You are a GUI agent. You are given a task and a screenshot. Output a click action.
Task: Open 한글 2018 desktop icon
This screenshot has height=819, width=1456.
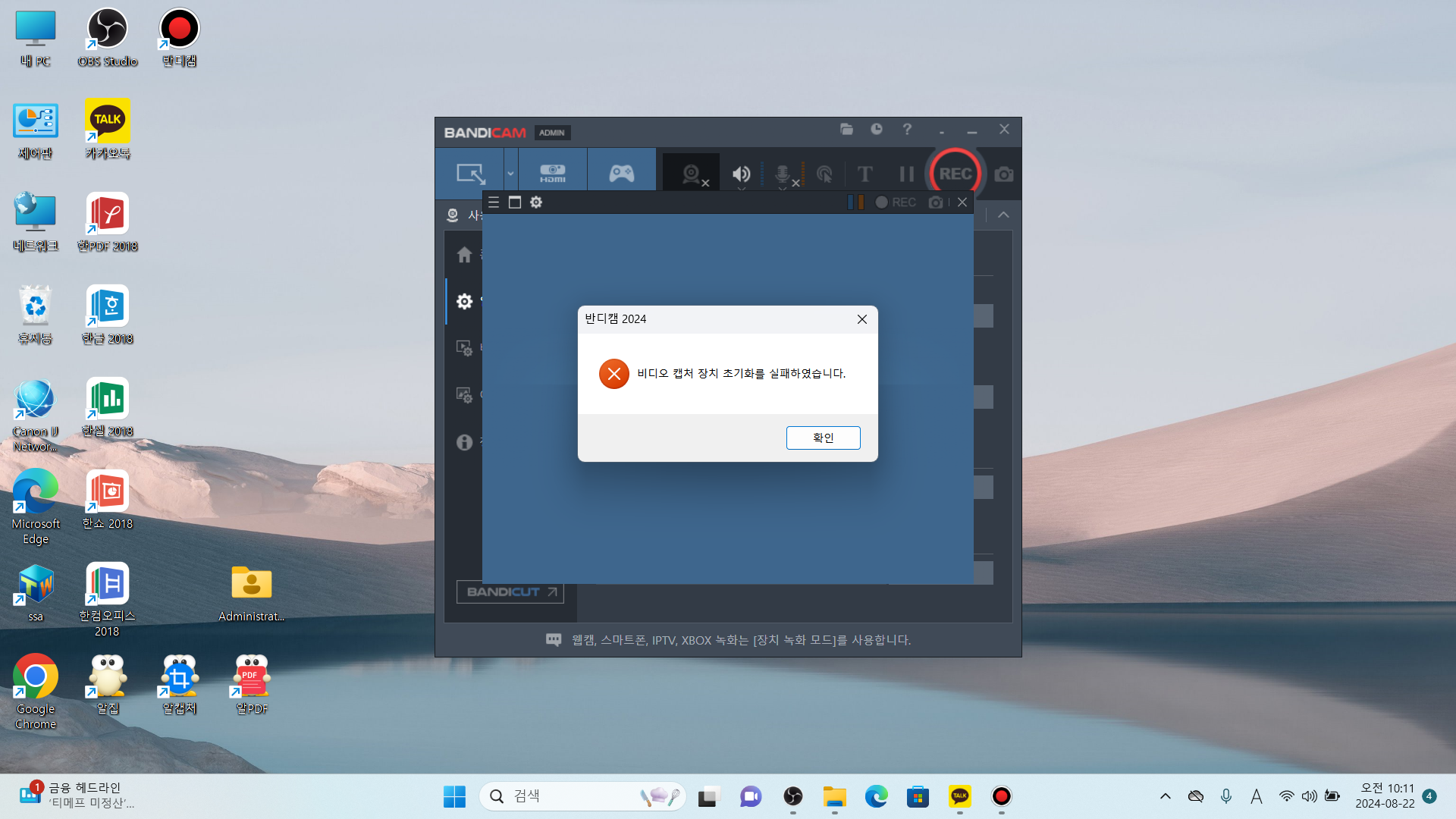pyautogui.click(x=108, y=315)
